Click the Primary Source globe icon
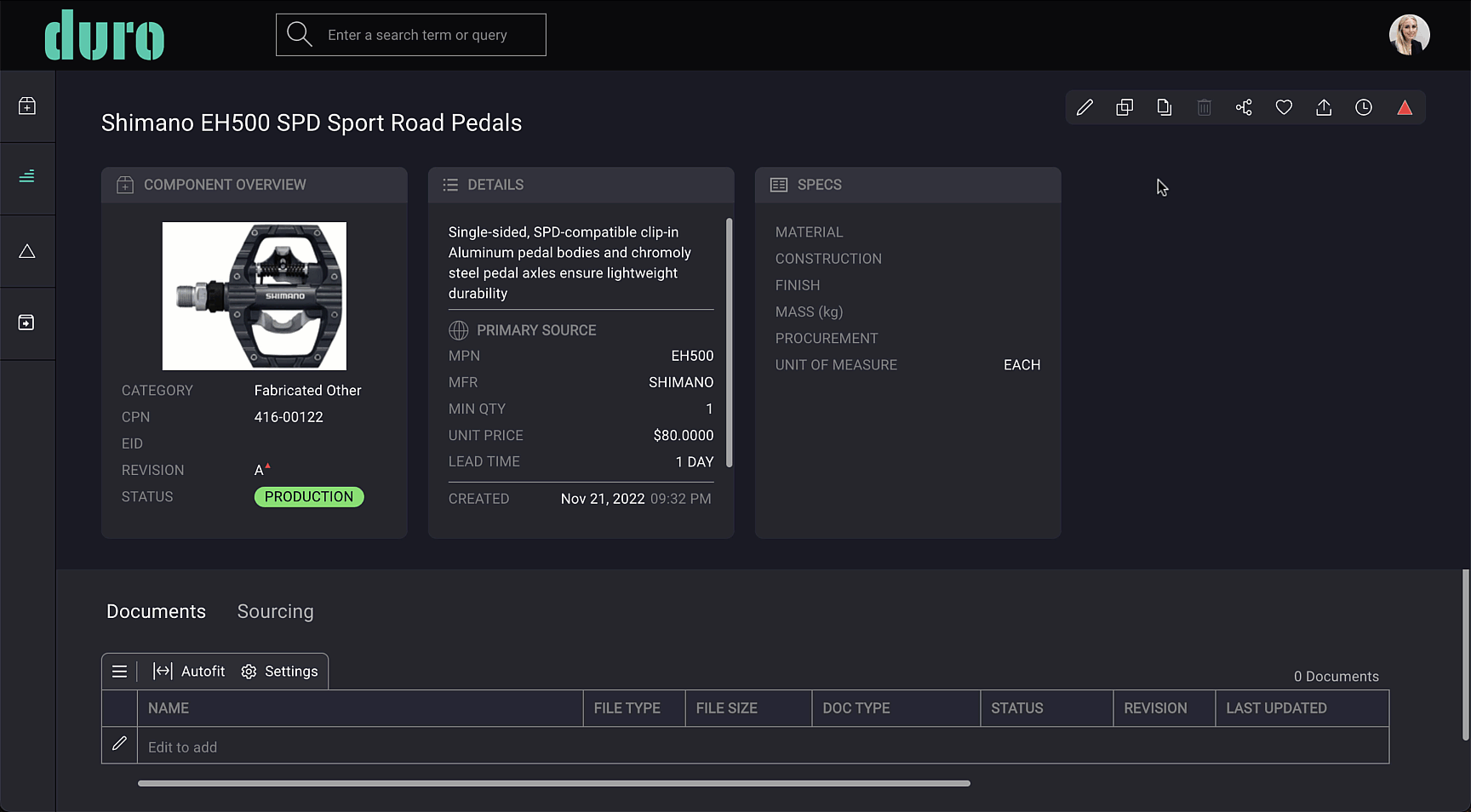Screen dimensions: 1471x812 (459, 330)
